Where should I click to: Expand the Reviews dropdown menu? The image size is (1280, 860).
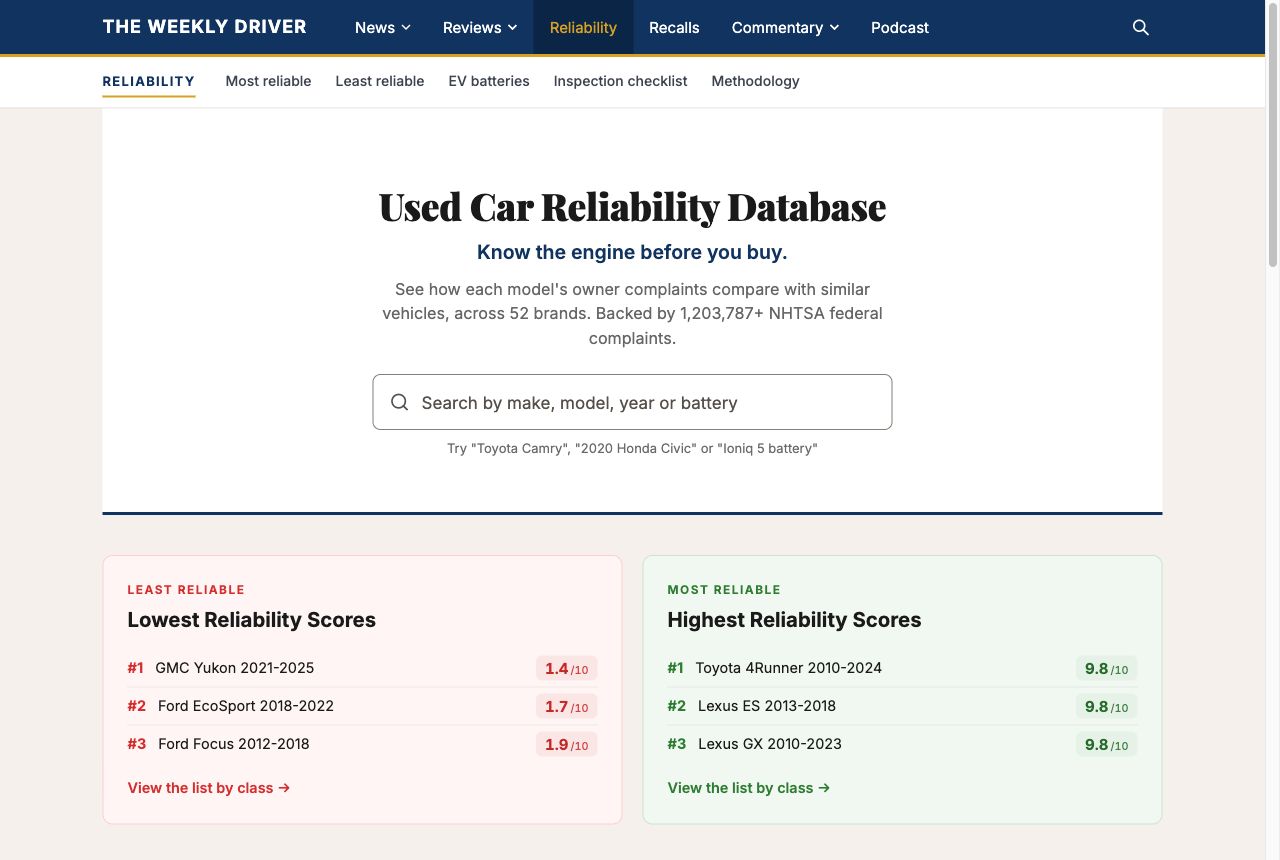click(x=481, y=28)
